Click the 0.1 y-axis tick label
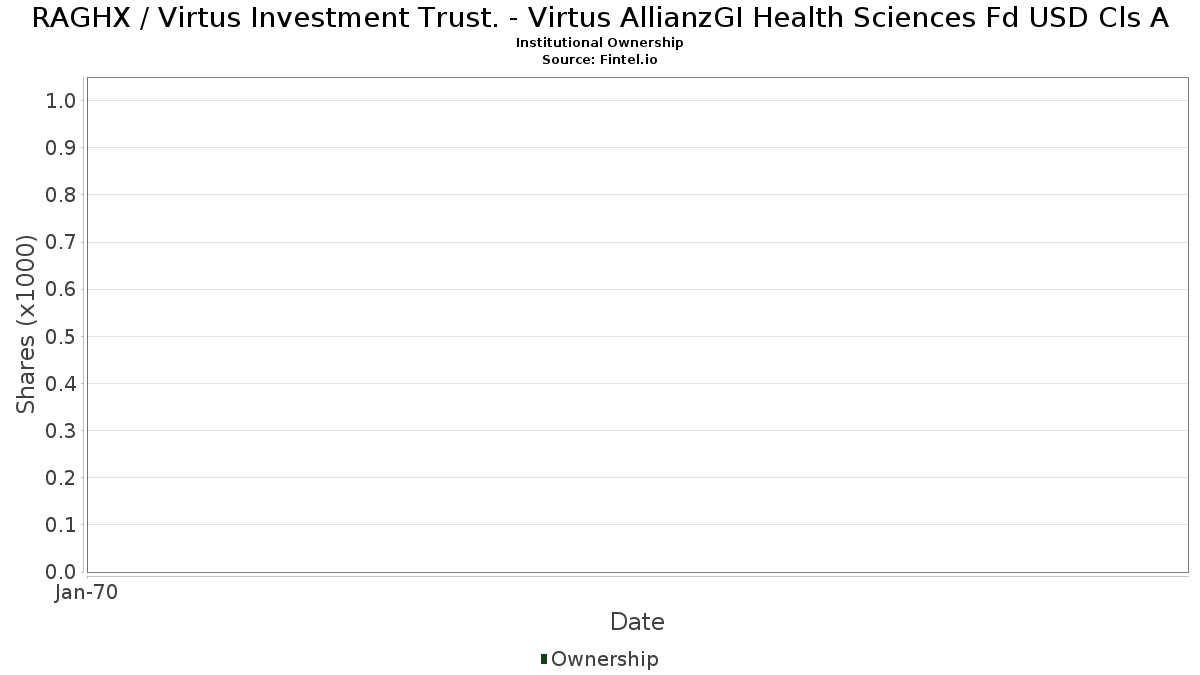Image resolution: width=1200 pixels, height=675 pixels. point(61,525)
